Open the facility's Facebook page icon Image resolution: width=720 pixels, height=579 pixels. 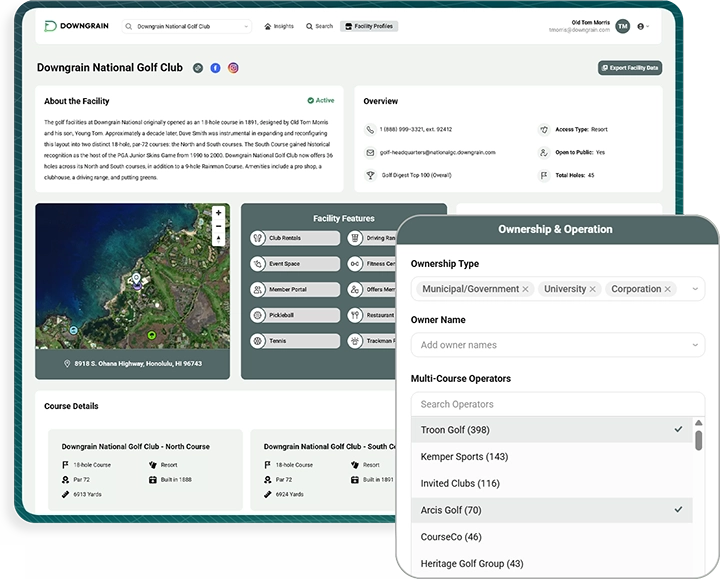(x=215, y=68)
